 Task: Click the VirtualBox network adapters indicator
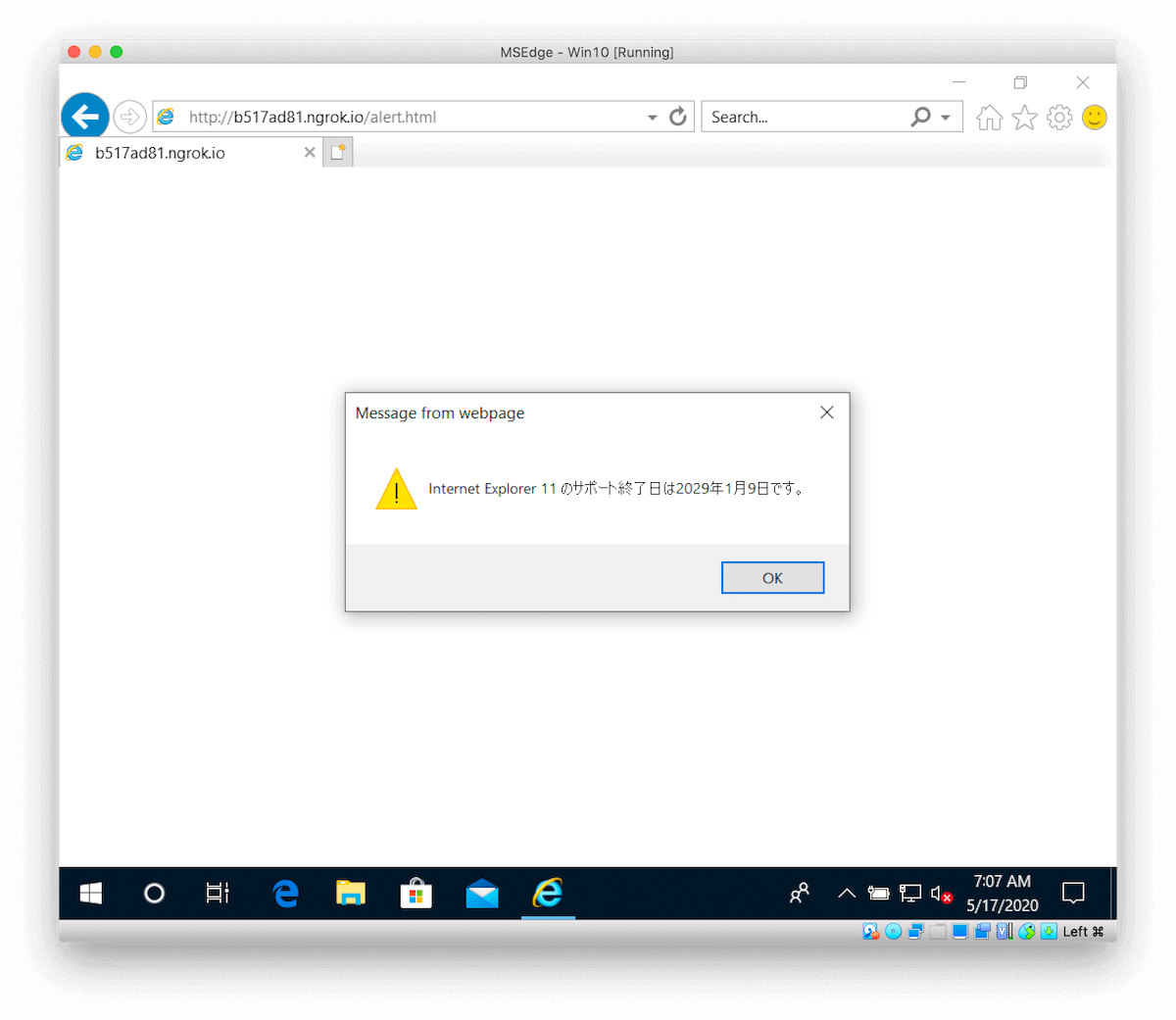click(915, 931)
